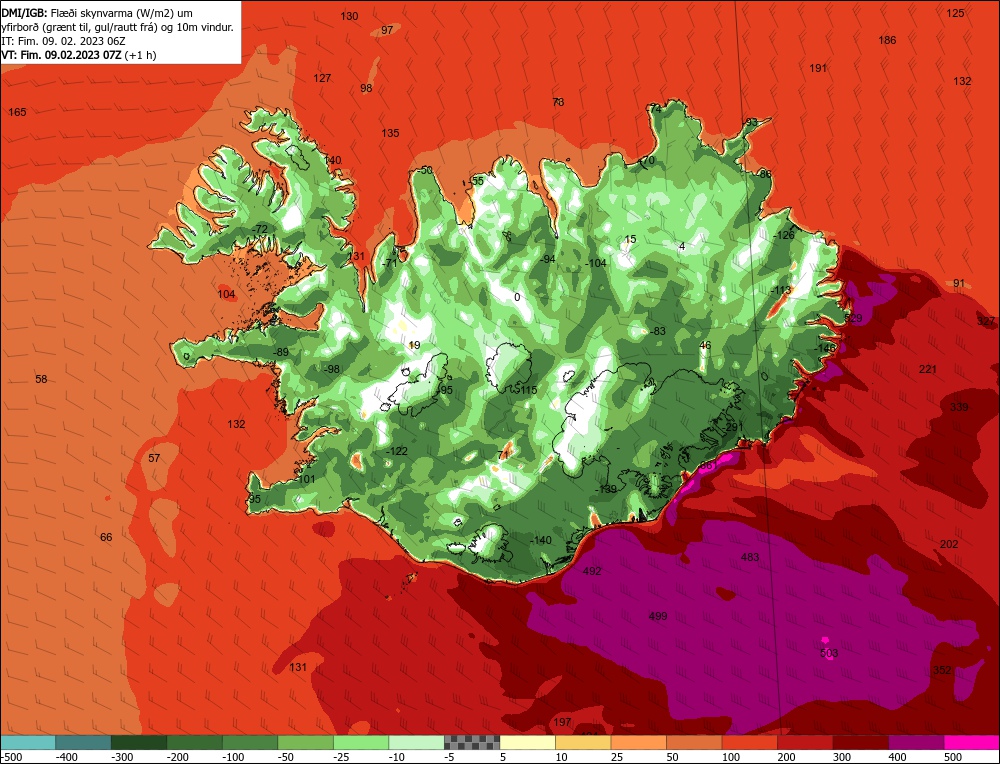Click the map value 529
This screenshot has width=1000, height=764.
(x=853, y=318)
